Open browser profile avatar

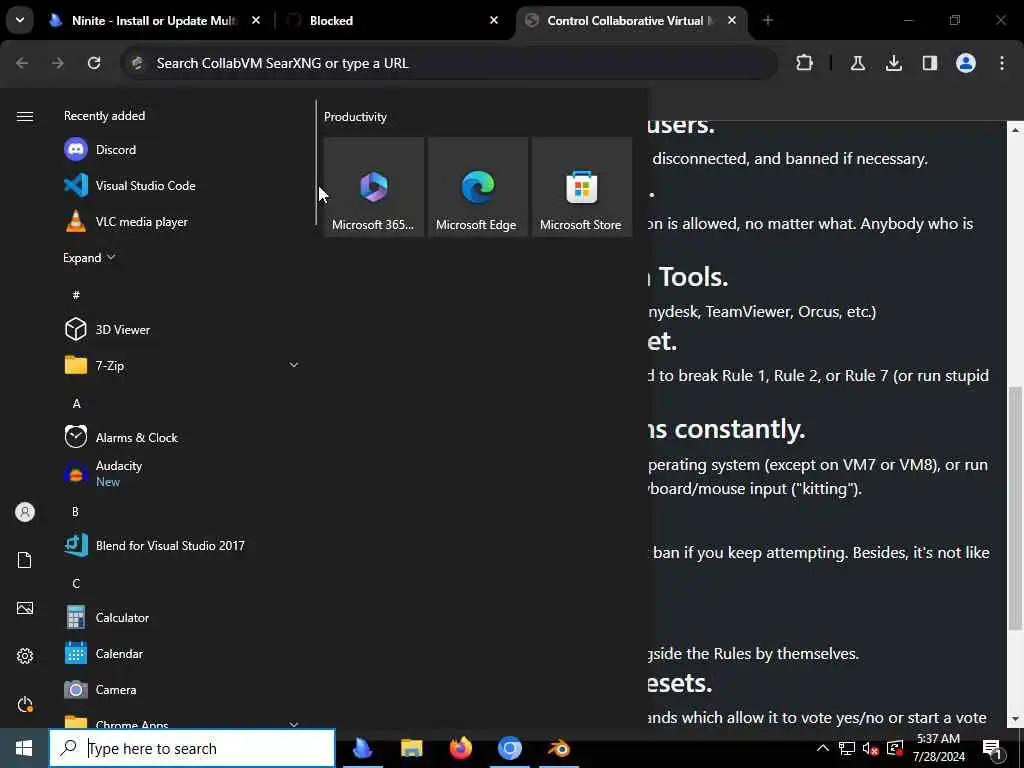pos(966,63)
